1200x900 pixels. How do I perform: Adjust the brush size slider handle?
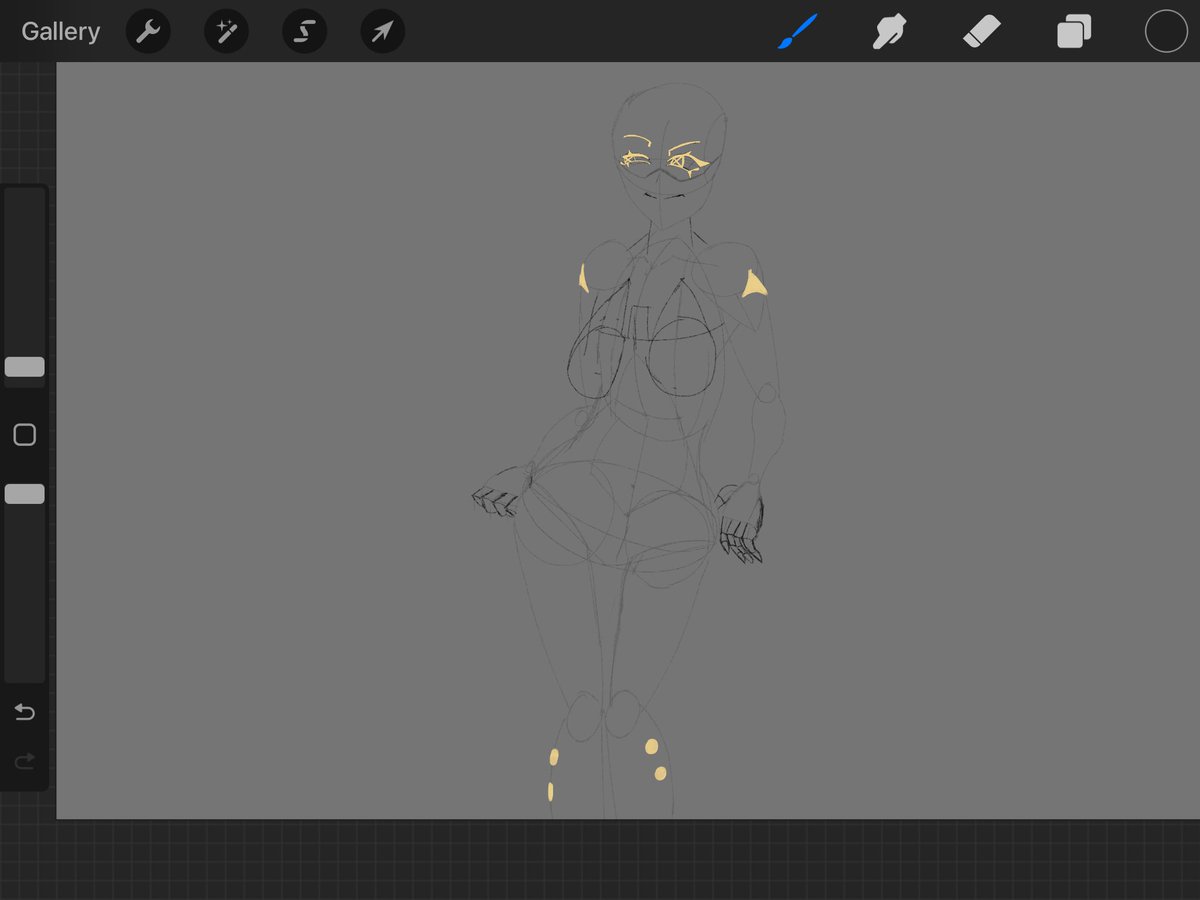pyautogui.click(x=25, y=367)
